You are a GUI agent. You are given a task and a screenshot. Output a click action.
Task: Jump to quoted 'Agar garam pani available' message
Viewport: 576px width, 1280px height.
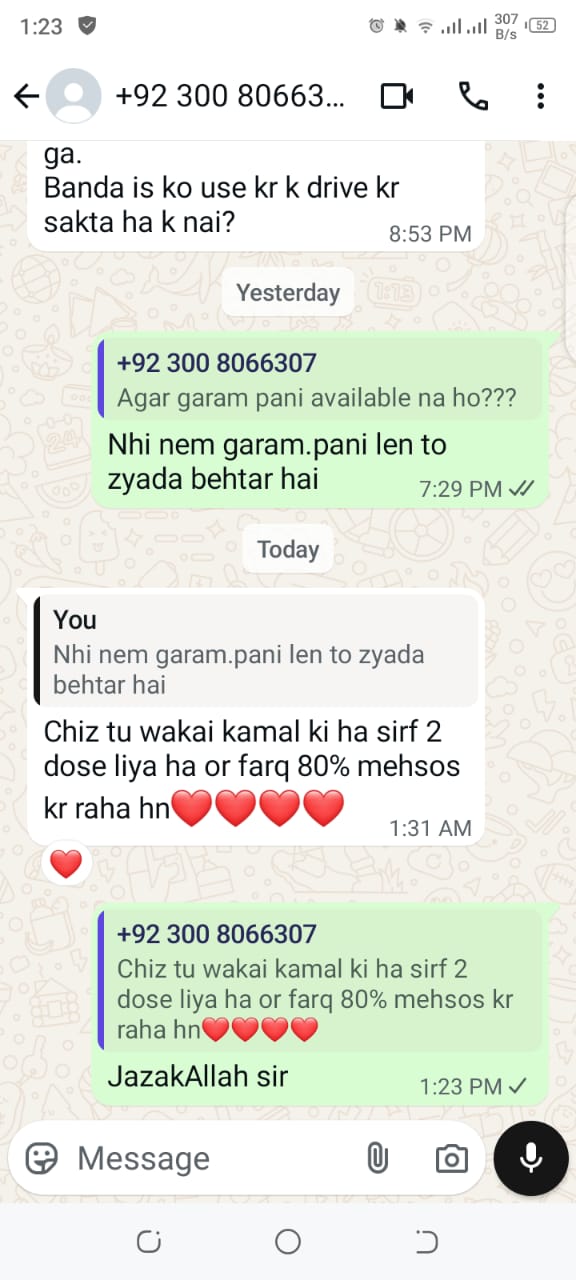tap(320, 379)
